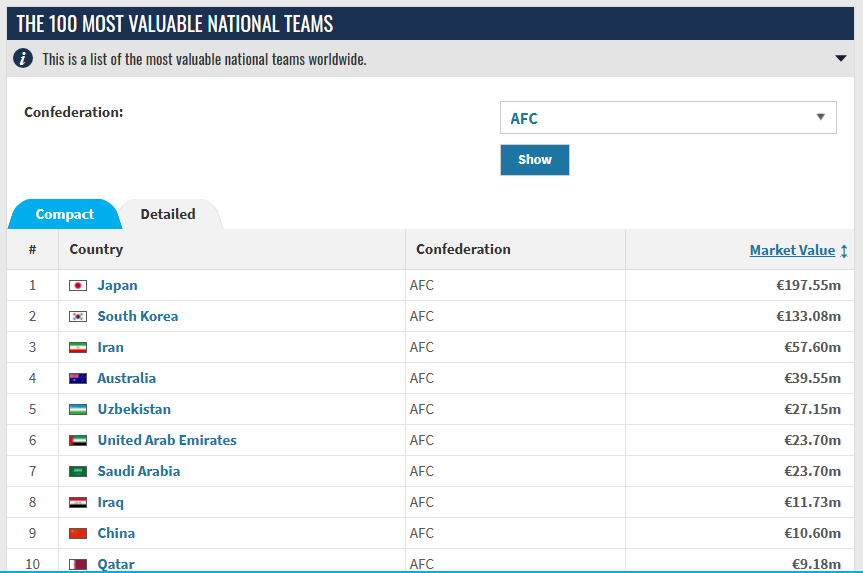
Task: Click rank number 5 for Uzbekistan
Action: (32, 409)
